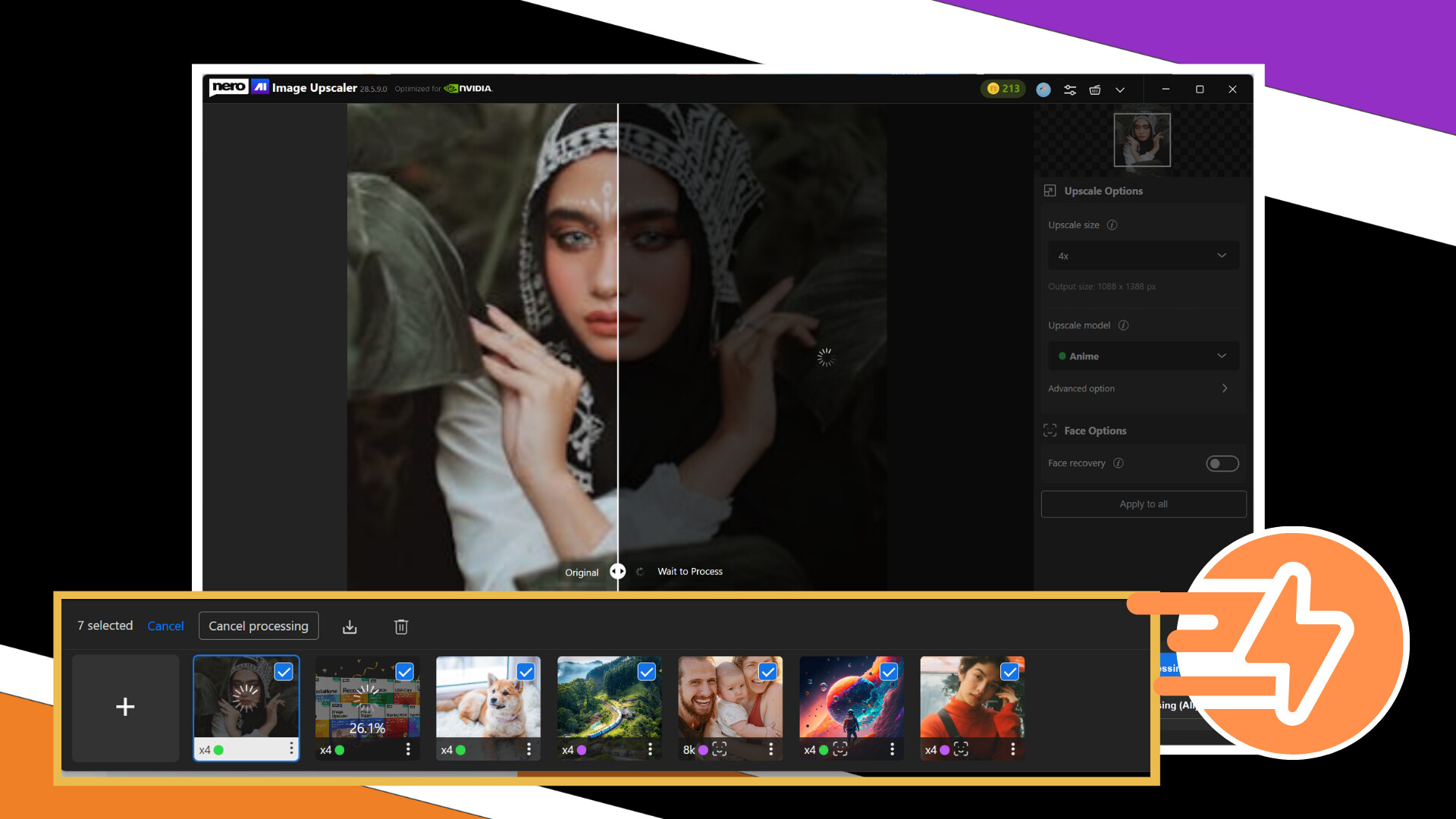Click the user profile avatar
The height and width of the screenshot is (819, 1456).
tap(1043, 89)
